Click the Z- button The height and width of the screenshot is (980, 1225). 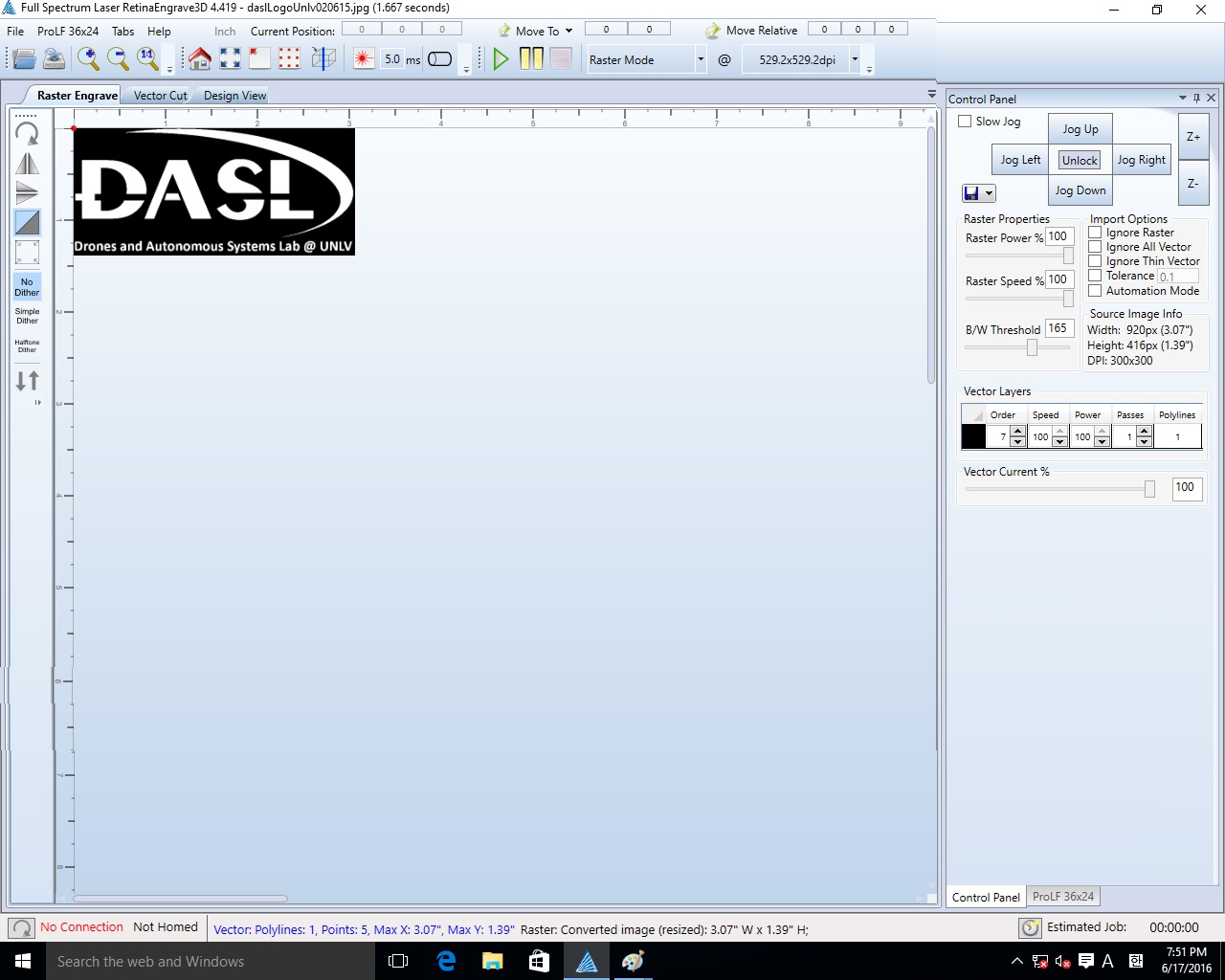(1193, 183)
